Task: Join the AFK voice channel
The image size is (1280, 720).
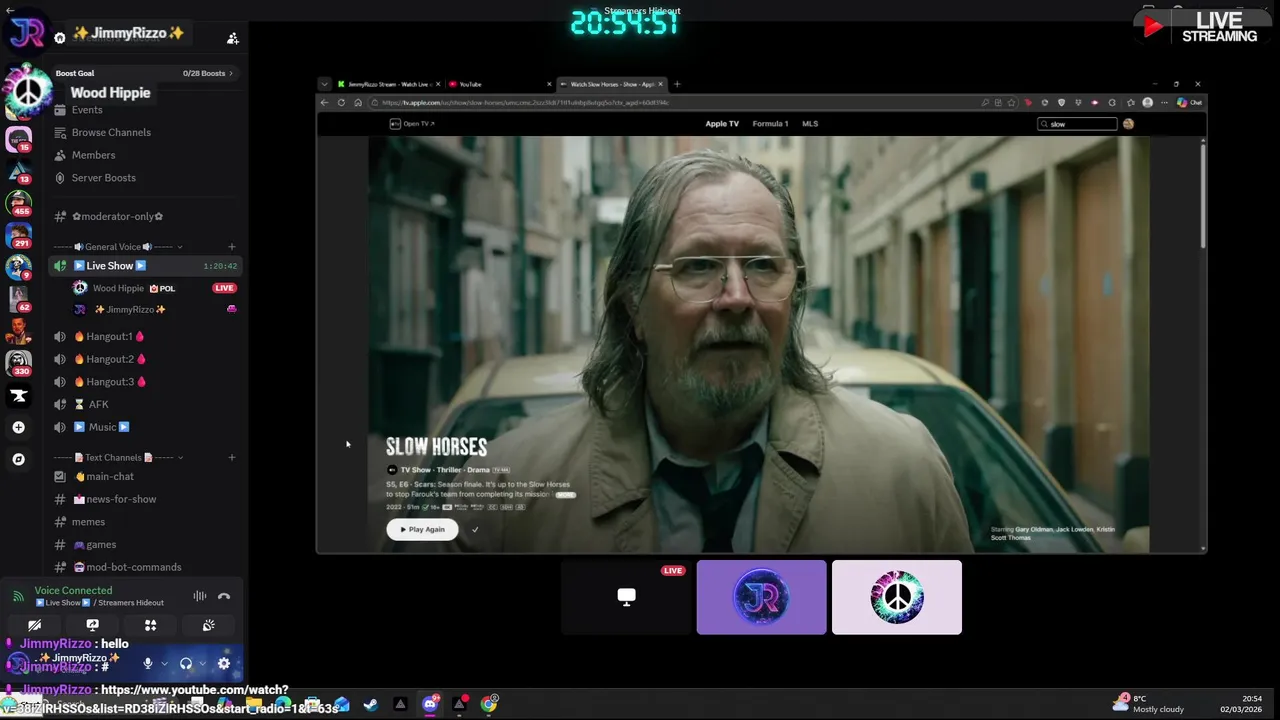Action: click(x=145, y=404)
